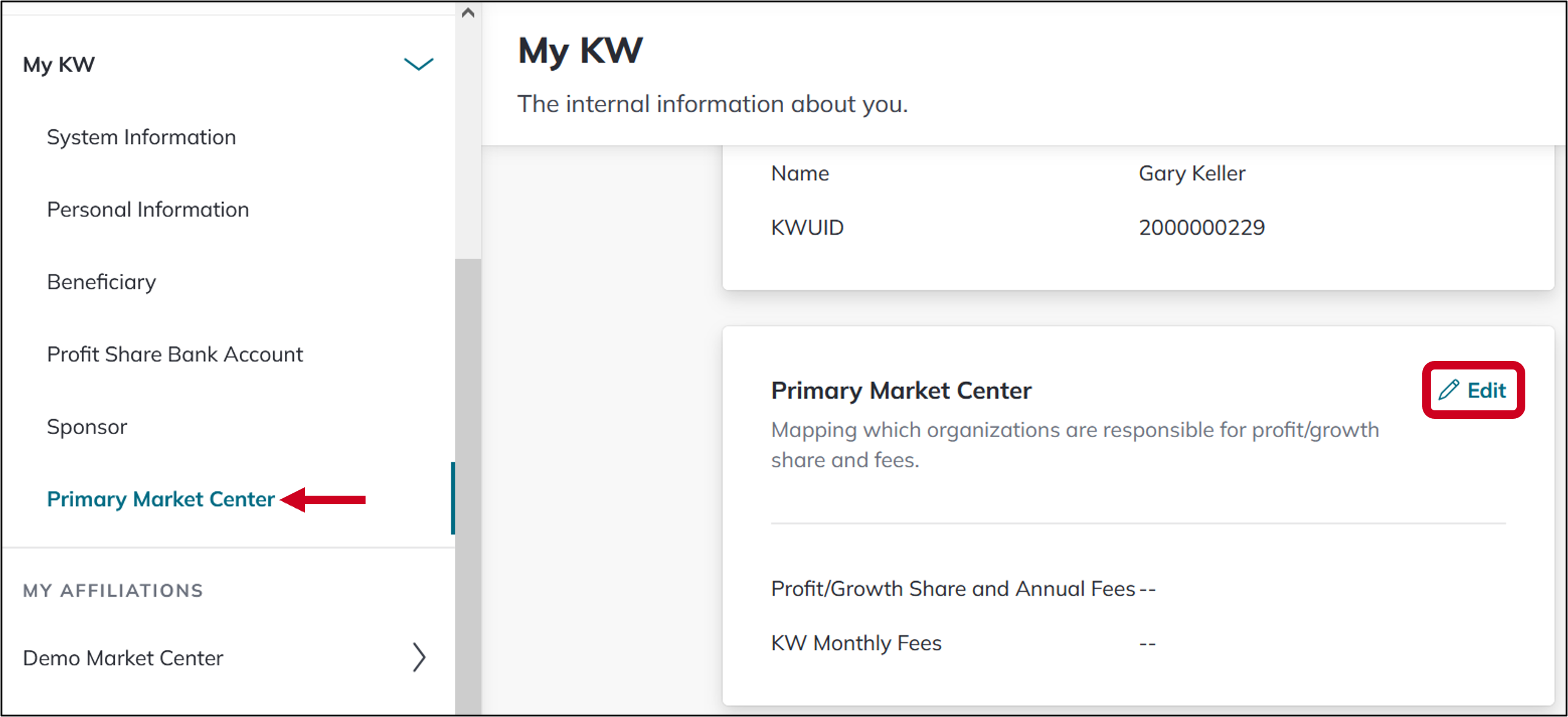Click the Edit button for Primary Market Center
The width and height of the screenshot is (1568, 717).
(x=1473, y=390)
